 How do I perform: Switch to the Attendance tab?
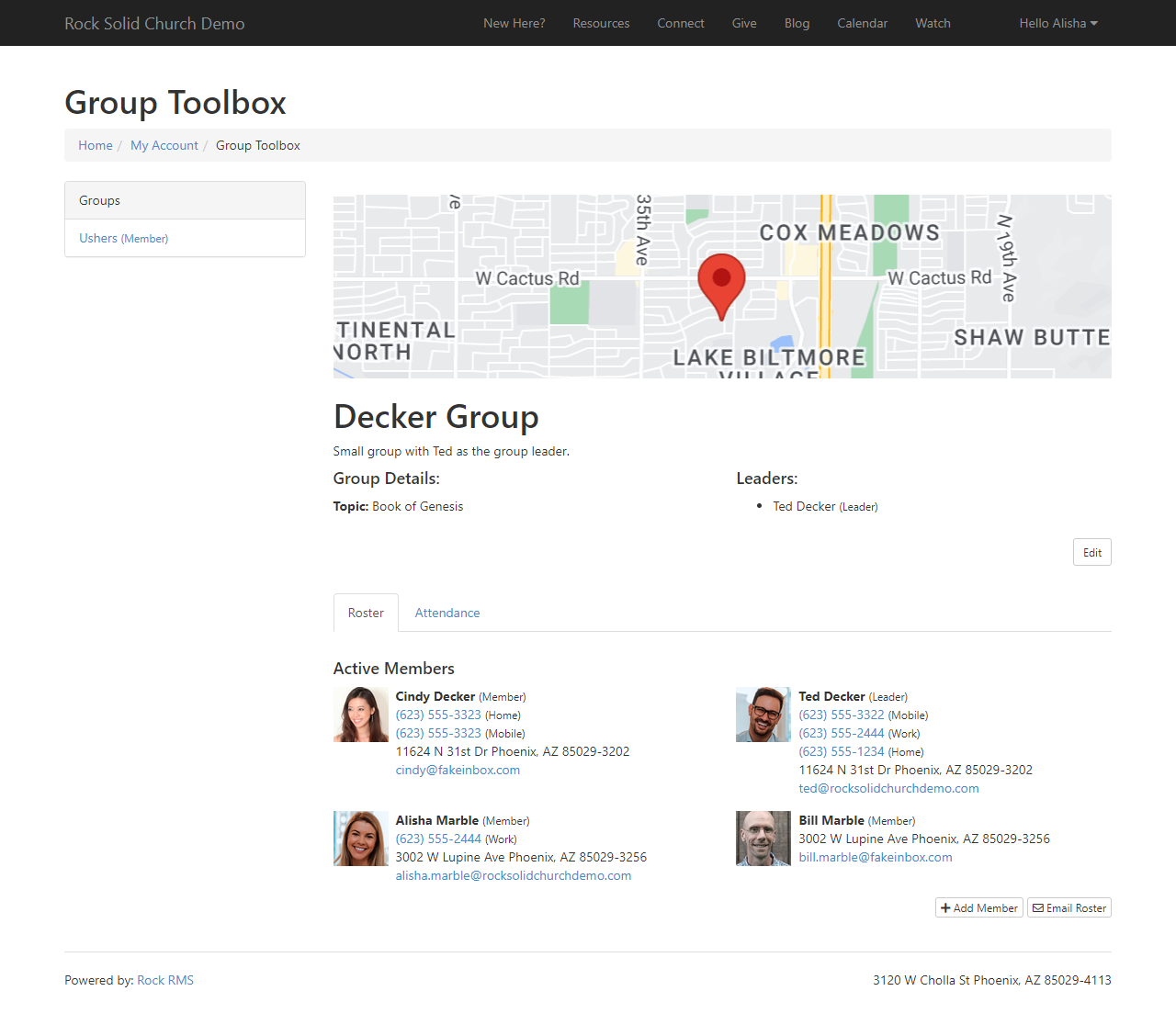(x=447, y=613)
